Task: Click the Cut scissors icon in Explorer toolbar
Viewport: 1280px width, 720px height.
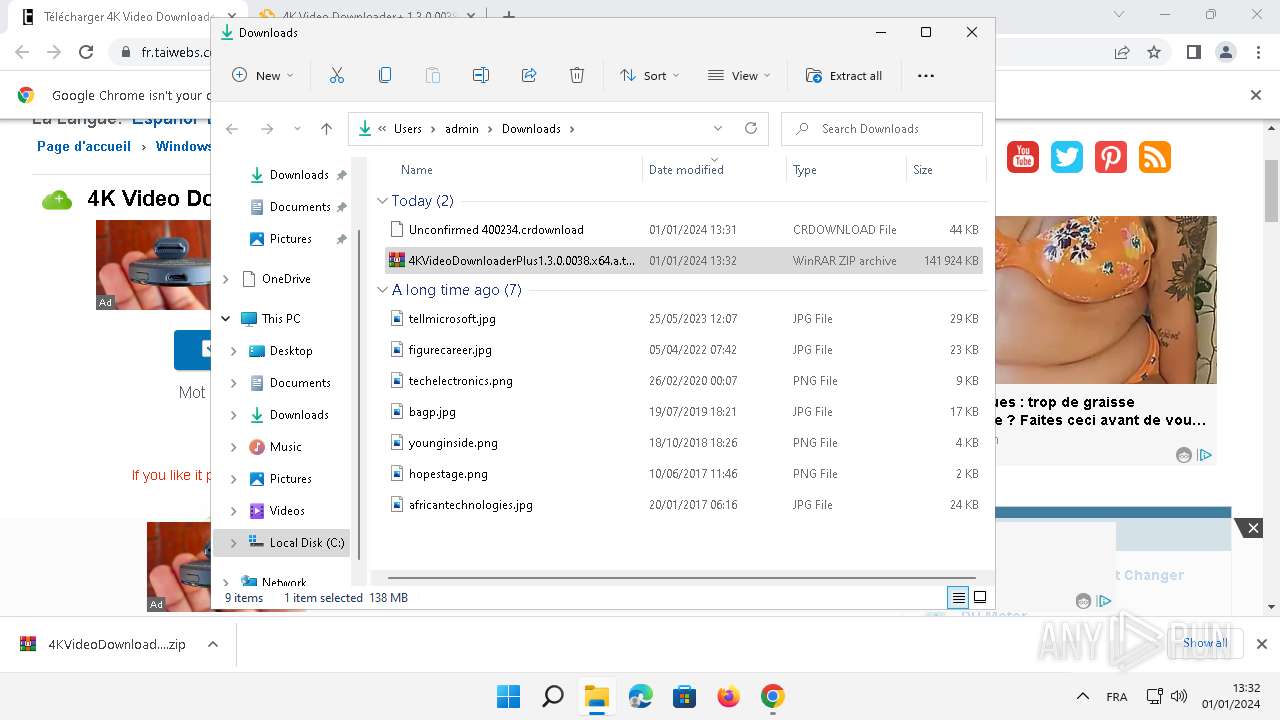Action: (x=336, y=75)
